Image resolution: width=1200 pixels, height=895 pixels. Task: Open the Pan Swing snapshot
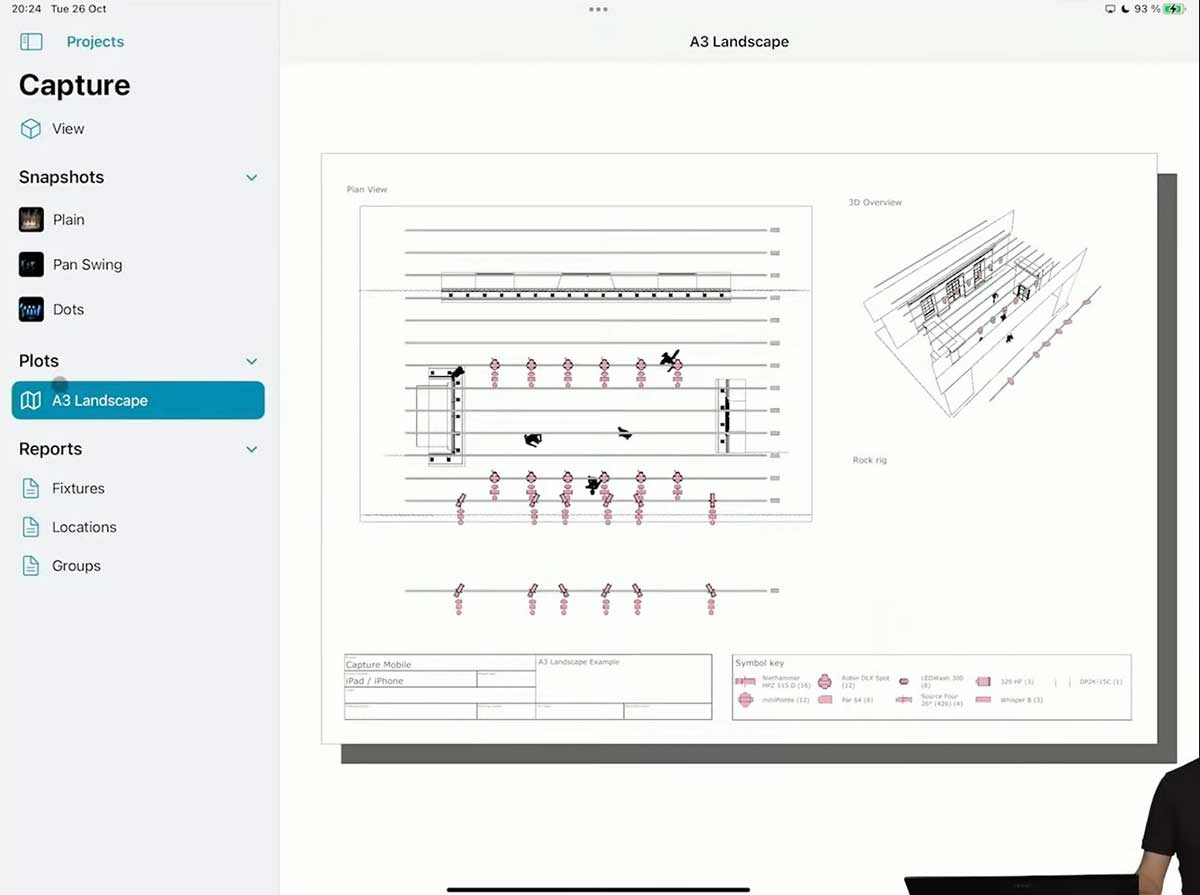(x=87, y=265)
